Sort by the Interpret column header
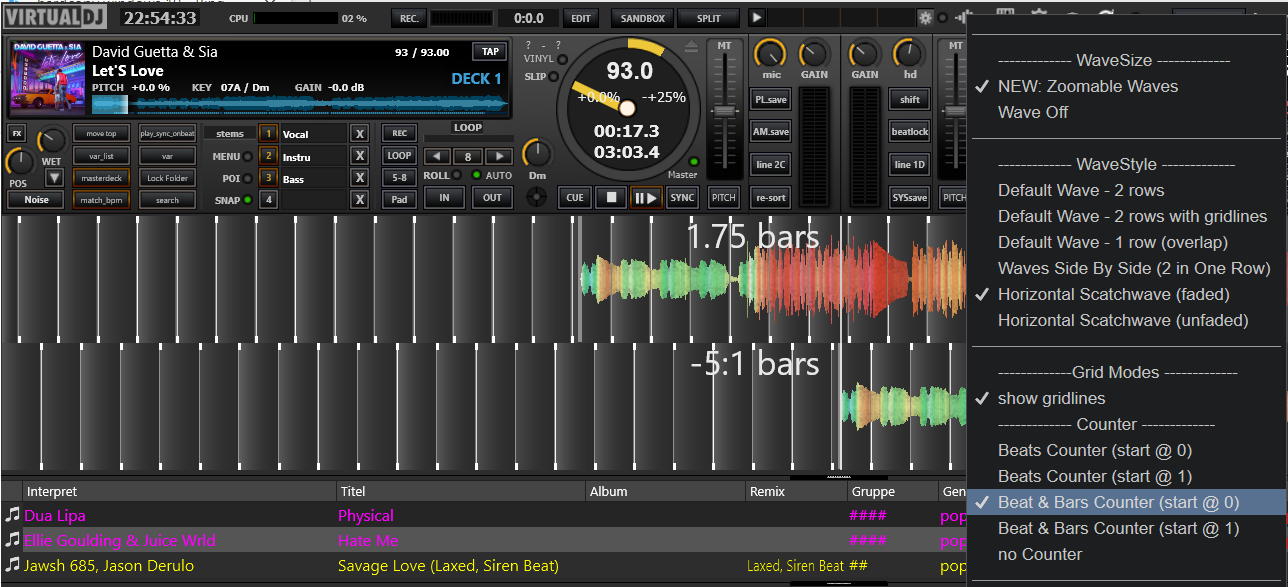 [x=180, y=491]
